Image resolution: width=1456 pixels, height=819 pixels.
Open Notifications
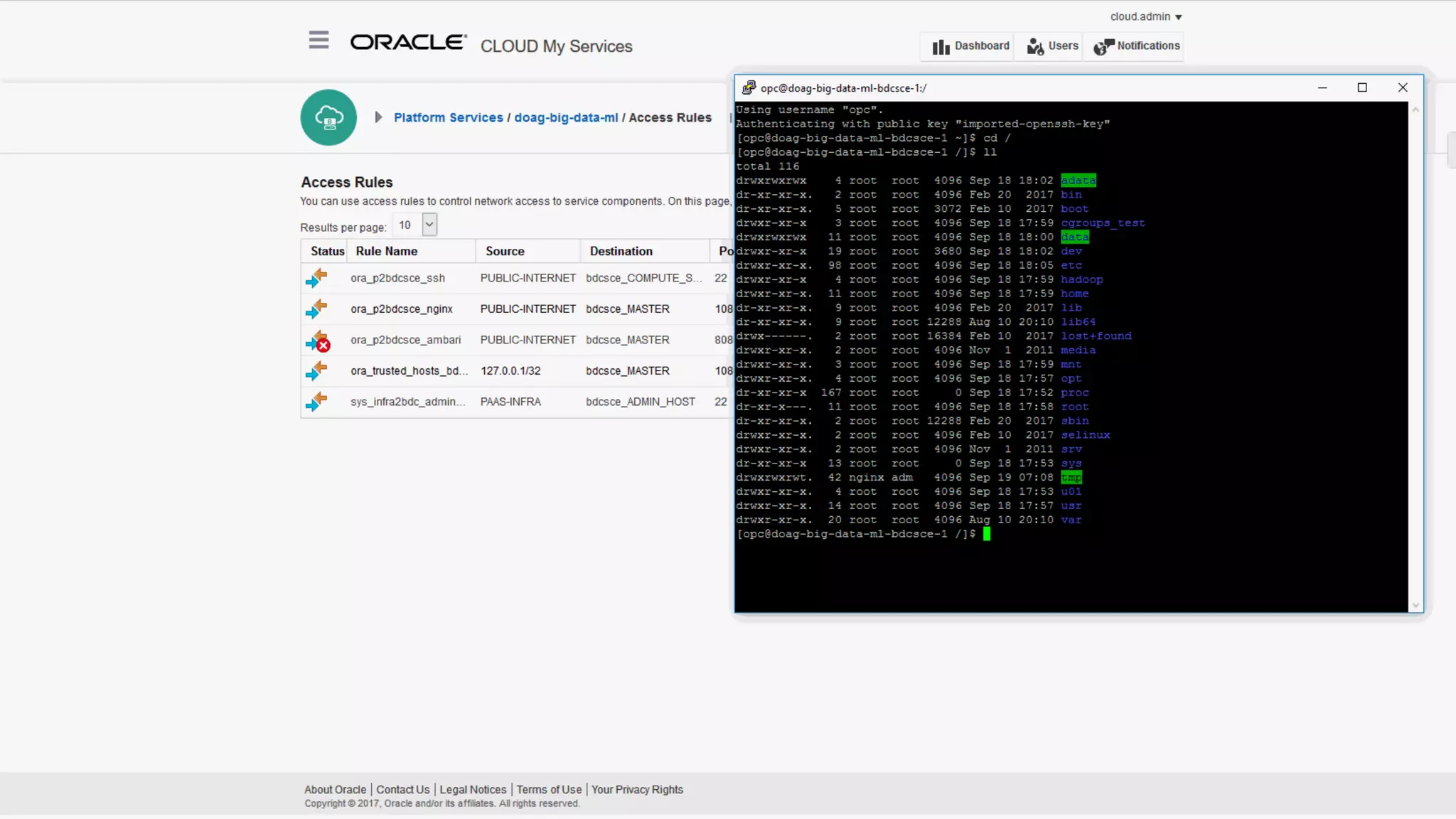click(x=1136, y=46)
